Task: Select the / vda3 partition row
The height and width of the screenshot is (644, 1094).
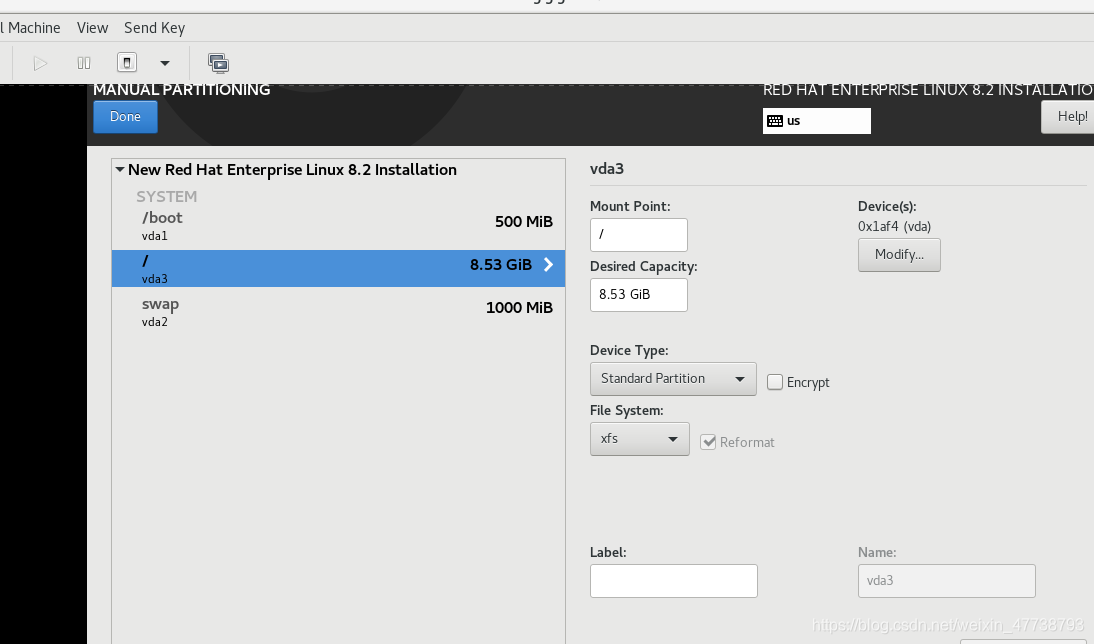Action: [x=338, y=269]
